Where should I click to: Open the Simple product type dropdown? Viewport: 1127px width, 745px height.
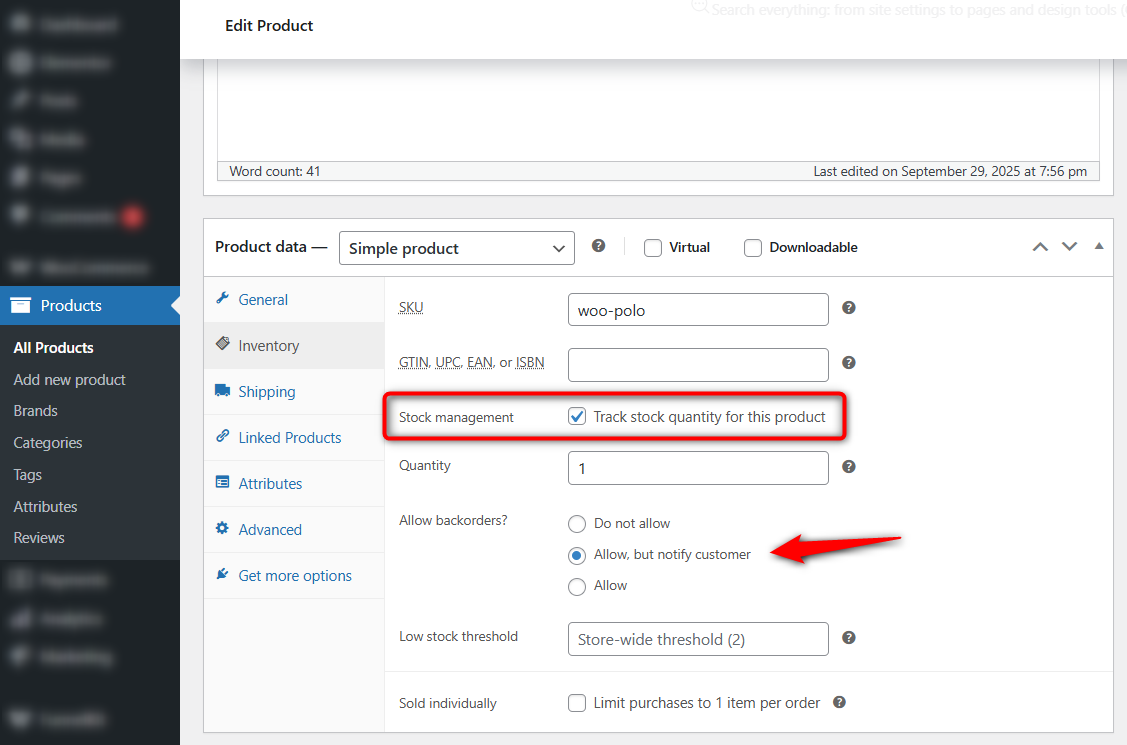click(456, 247)
